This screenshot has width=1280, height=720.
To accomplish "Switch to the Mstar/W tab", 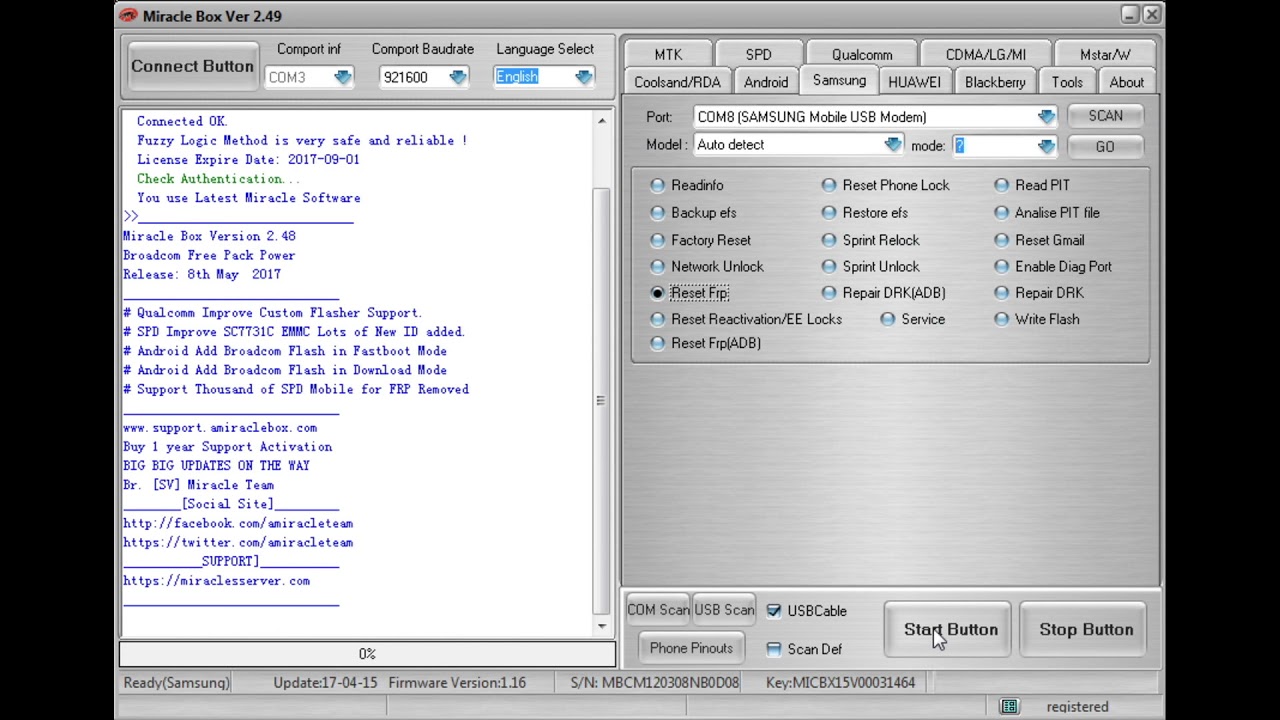I will click(x=1105, y=54).
